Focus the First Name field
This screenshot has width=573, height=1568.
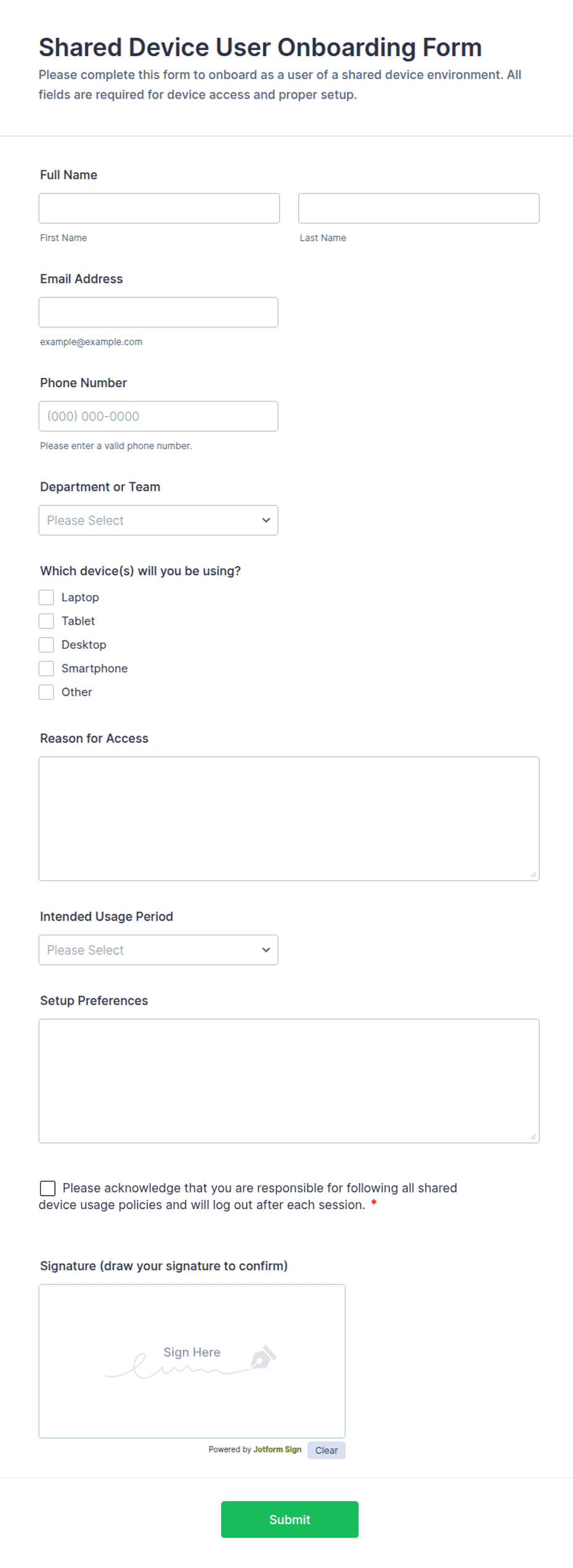pos(159,208)
